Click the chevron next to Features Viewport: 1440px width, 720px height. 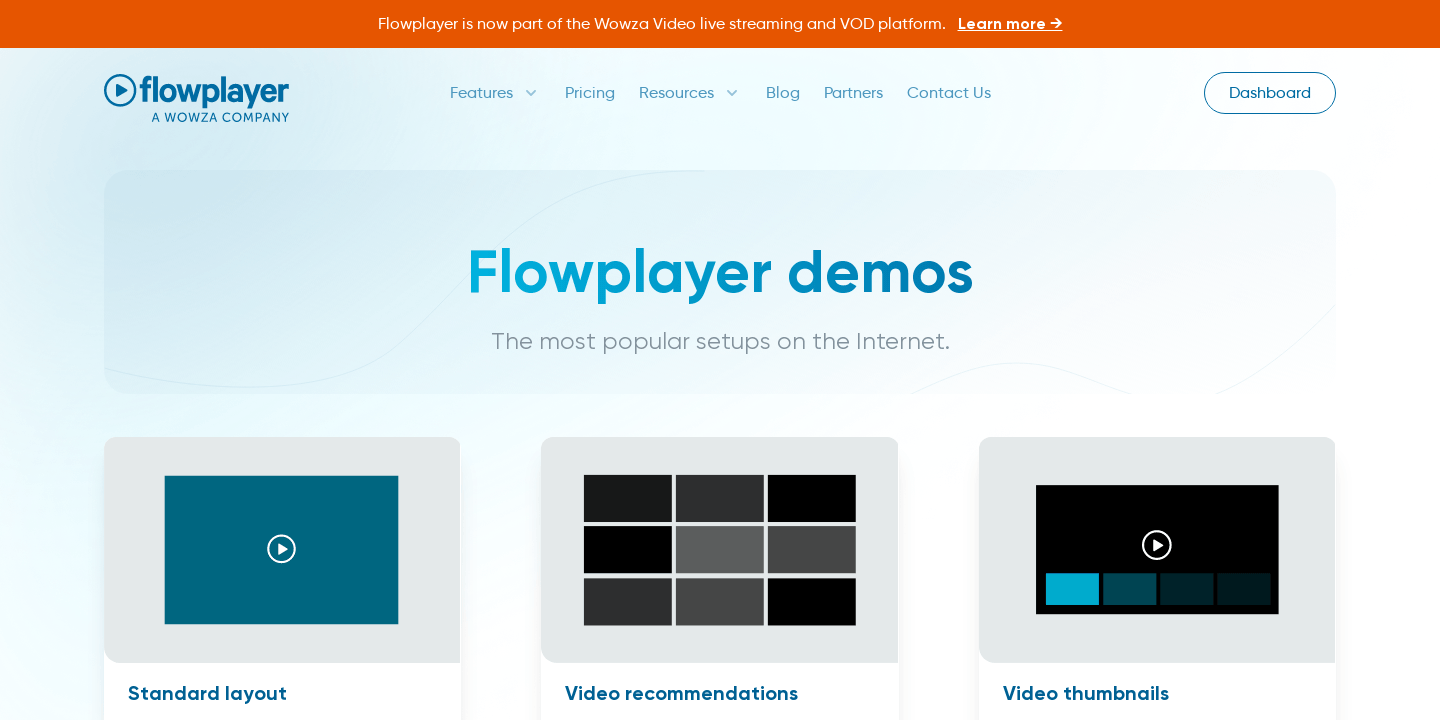(530, 93)
